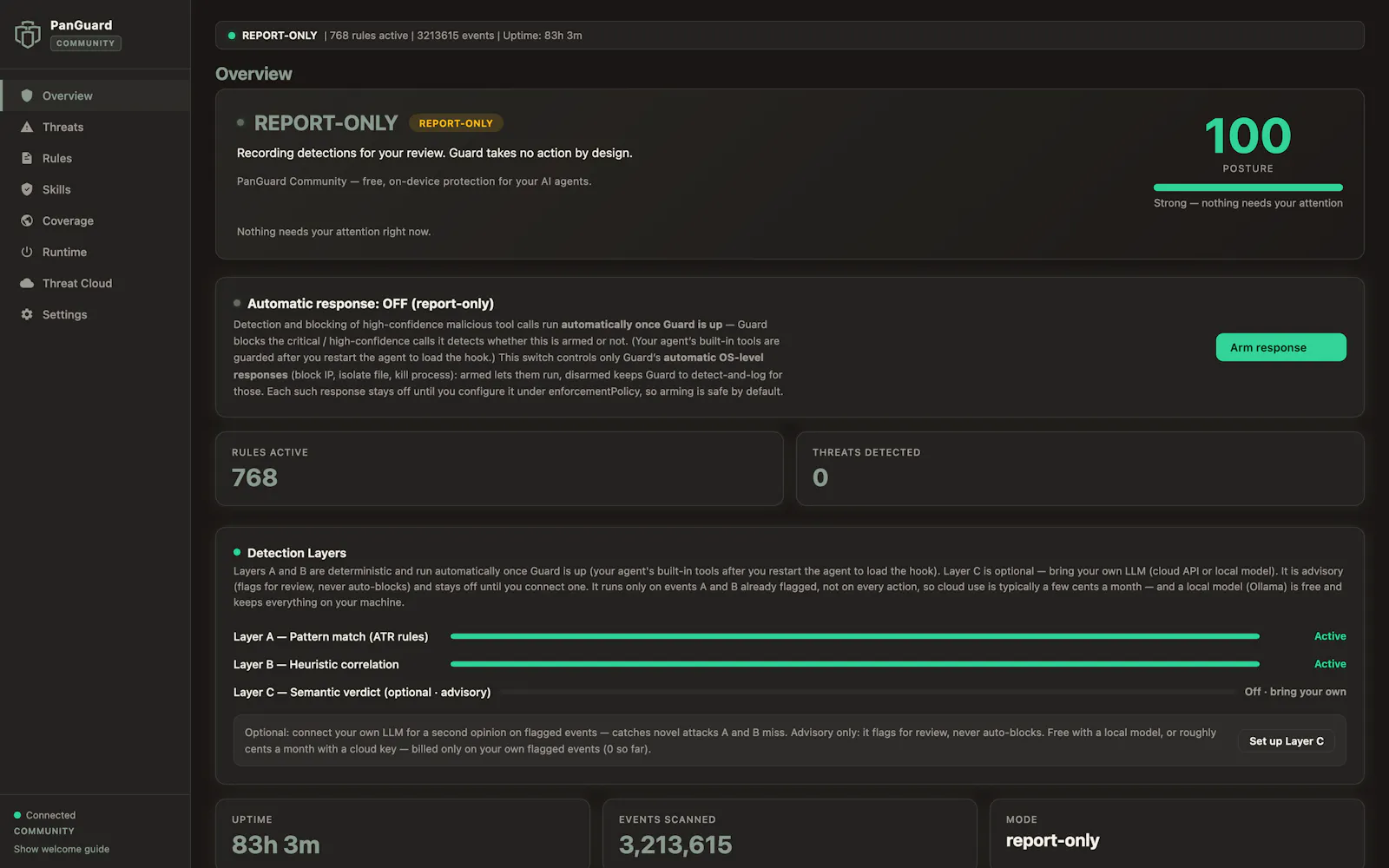Click the Threats Detected value 0
Viewport: 1389px width, 868px height.
click(x=820, y=477)
